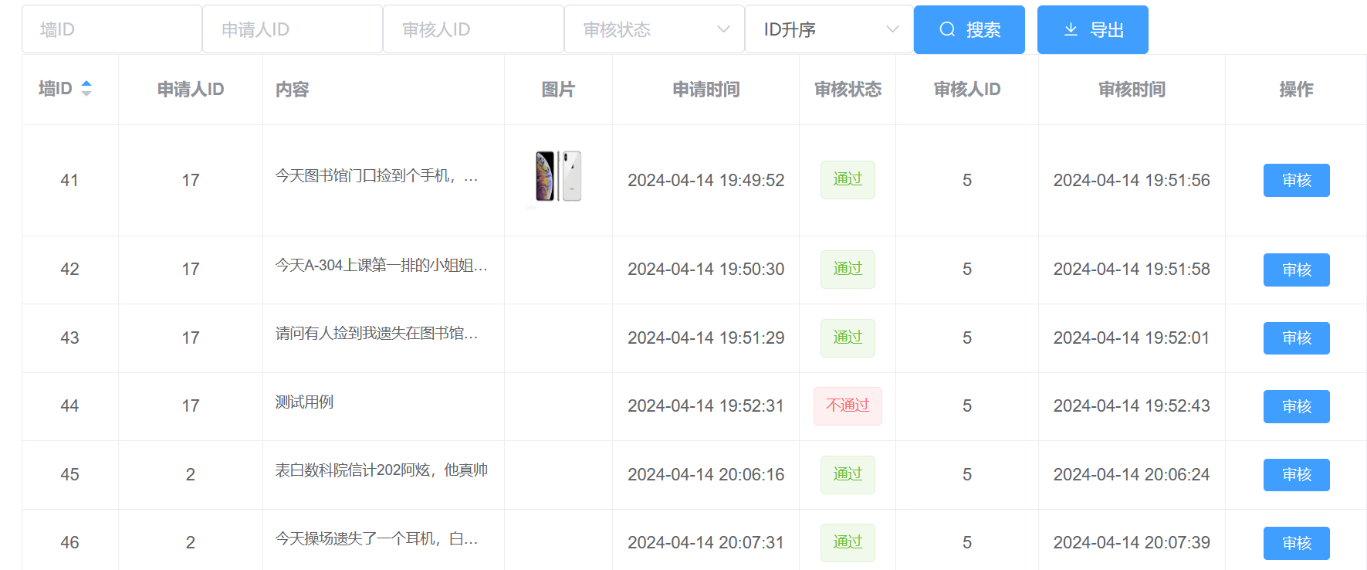The height and width of the screenshot is (570, 1367).
Task: Click 审核 button for wall ID 46
Action: pos(1297,543)
